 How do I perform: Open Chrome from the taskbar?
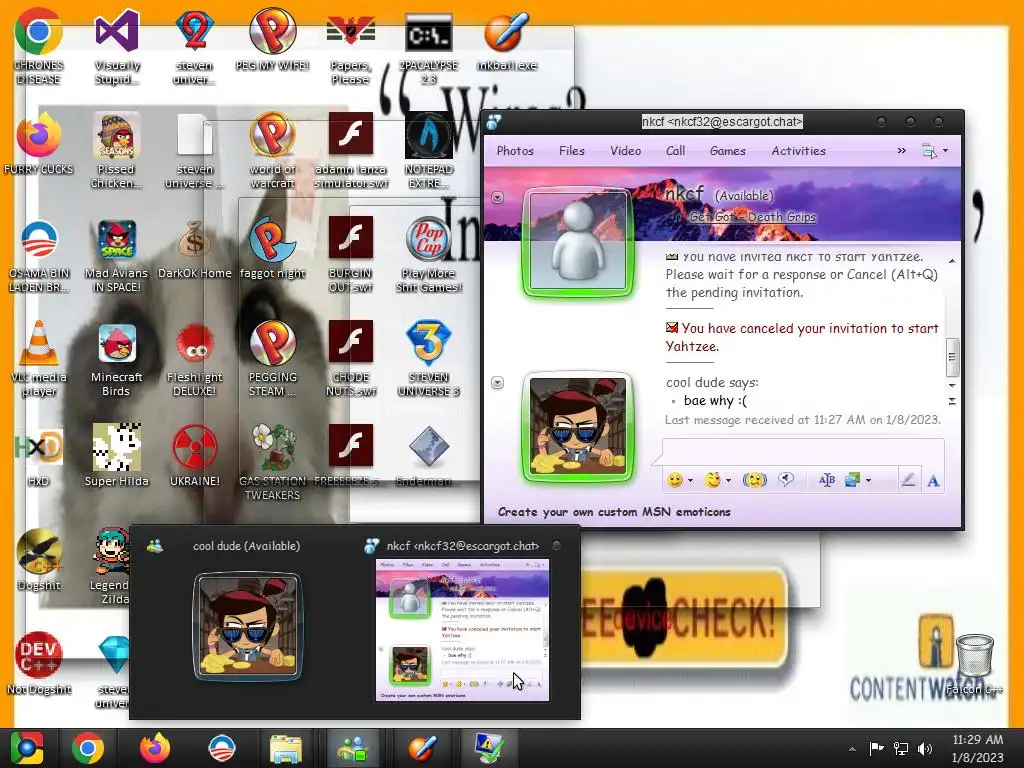click(x=88, y=748)
